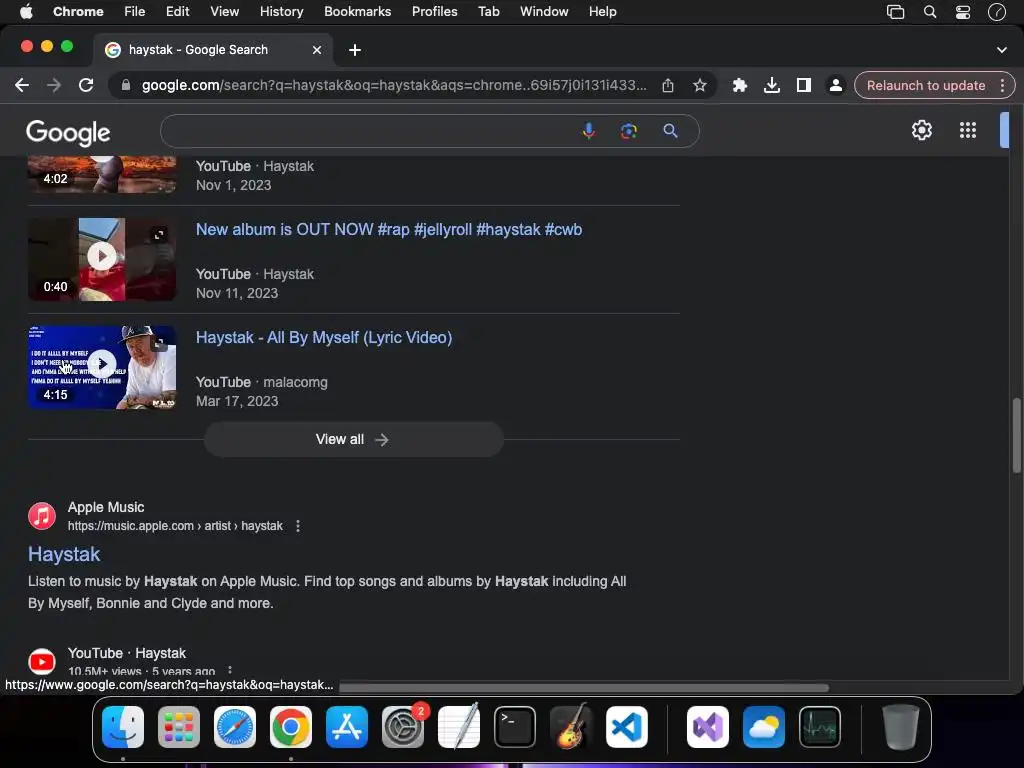1024x768 pixels.
Task: Play the 4:02 video thumbnail
Action: pyautogui.click(x=102, y=174)
